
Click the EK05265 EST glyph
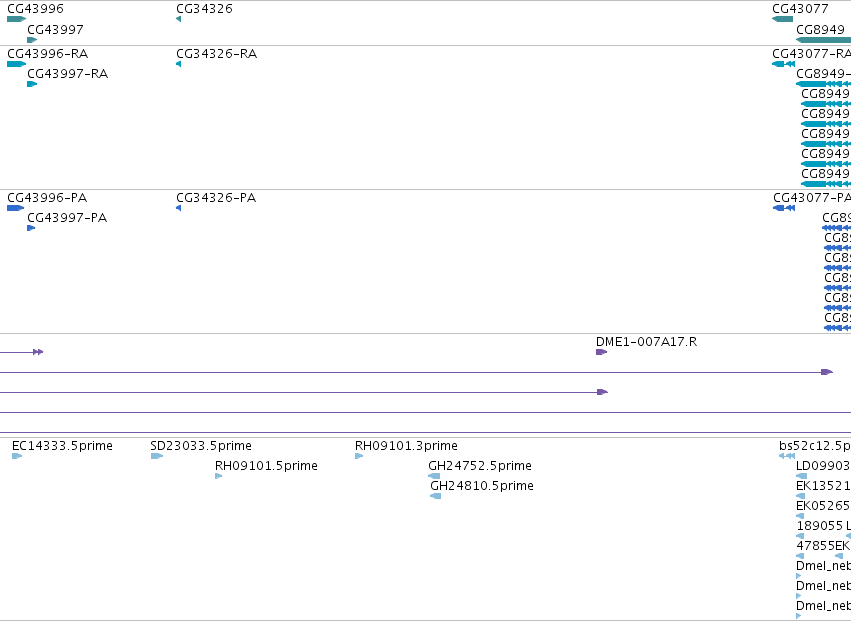coord(800,516)
